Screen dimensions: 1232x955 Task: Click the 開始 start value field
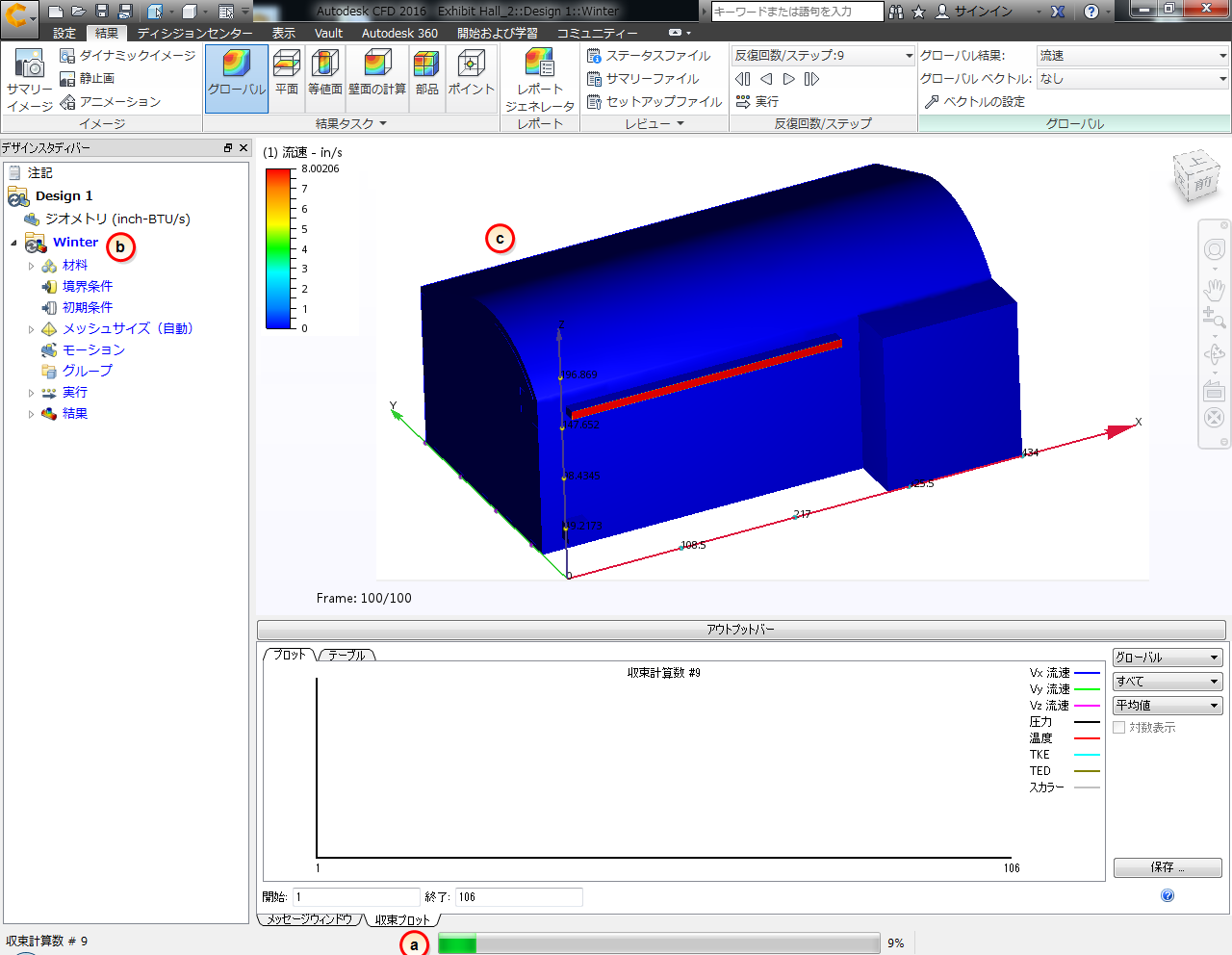(x=356, y=897)
